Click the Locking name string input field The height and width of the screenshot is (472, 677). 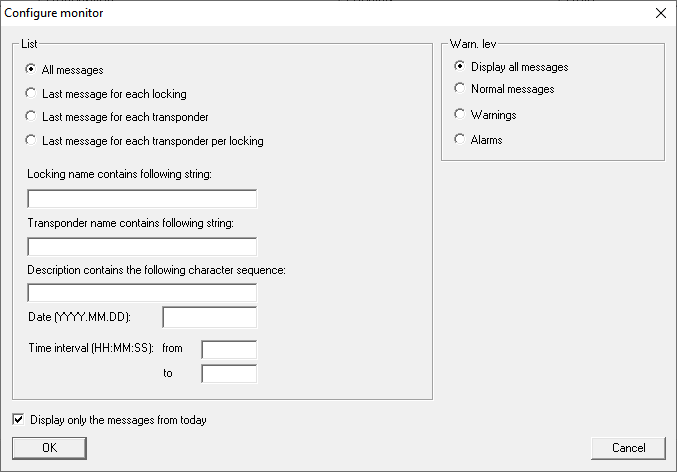point(142,198)
